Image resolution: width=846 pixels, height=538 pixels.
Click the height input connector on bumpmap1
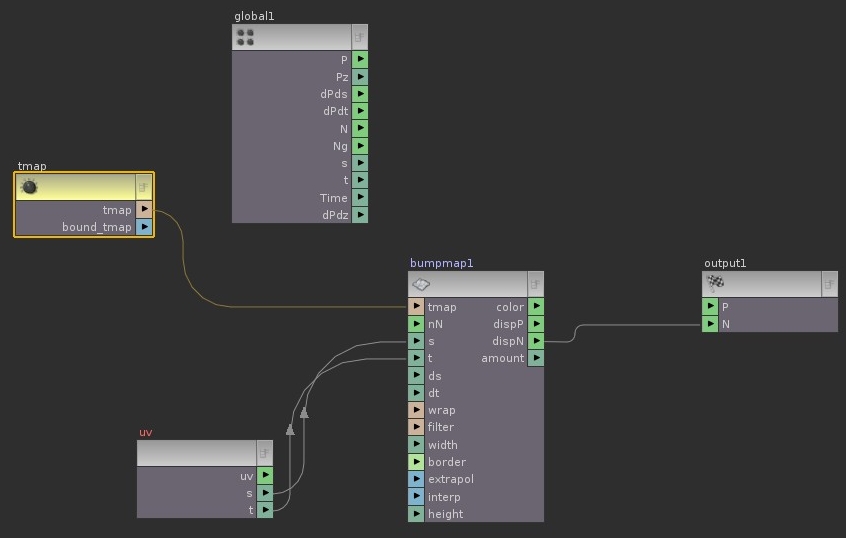pyautogui.click(x=416, y=514)
